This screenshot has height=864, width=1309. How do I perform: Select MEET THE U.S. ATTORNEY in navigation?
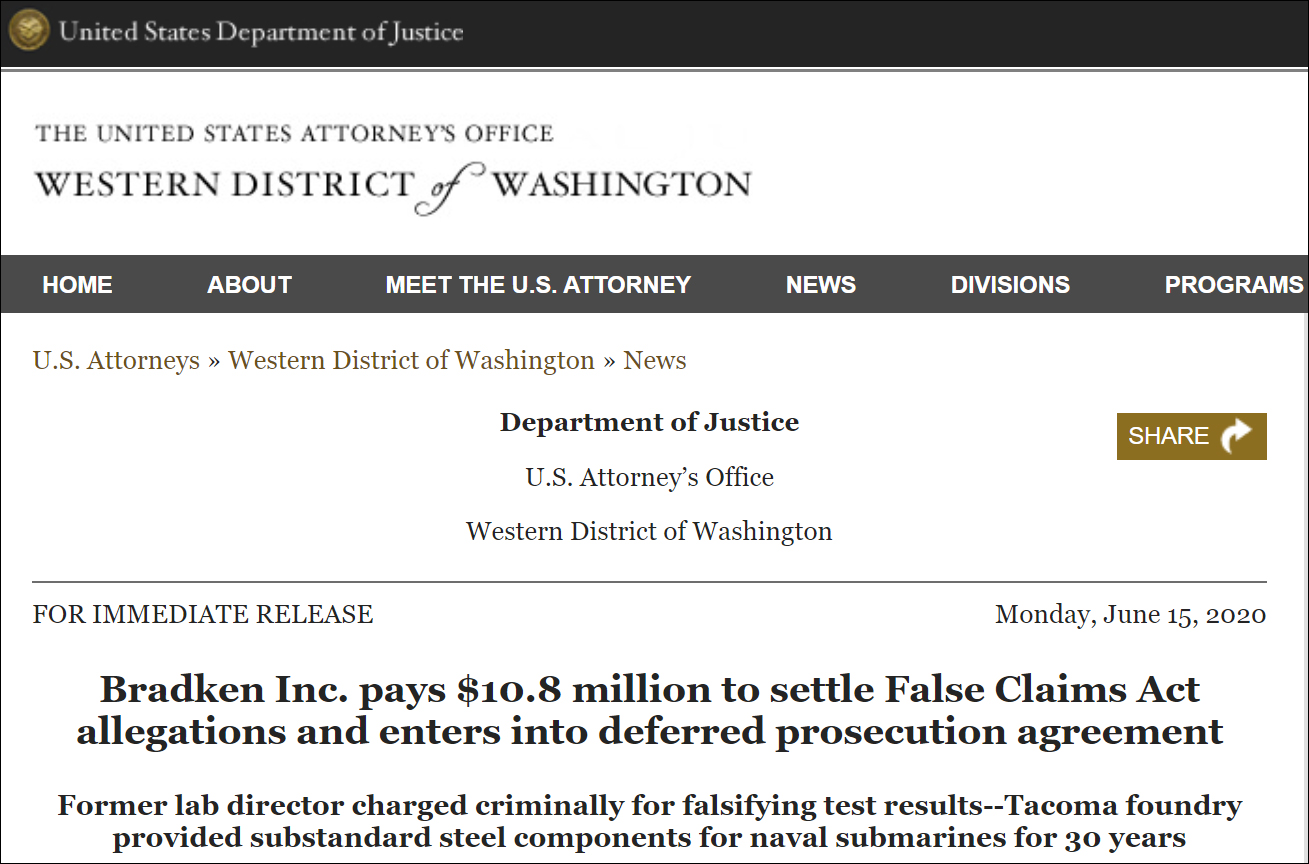[538, 285]
